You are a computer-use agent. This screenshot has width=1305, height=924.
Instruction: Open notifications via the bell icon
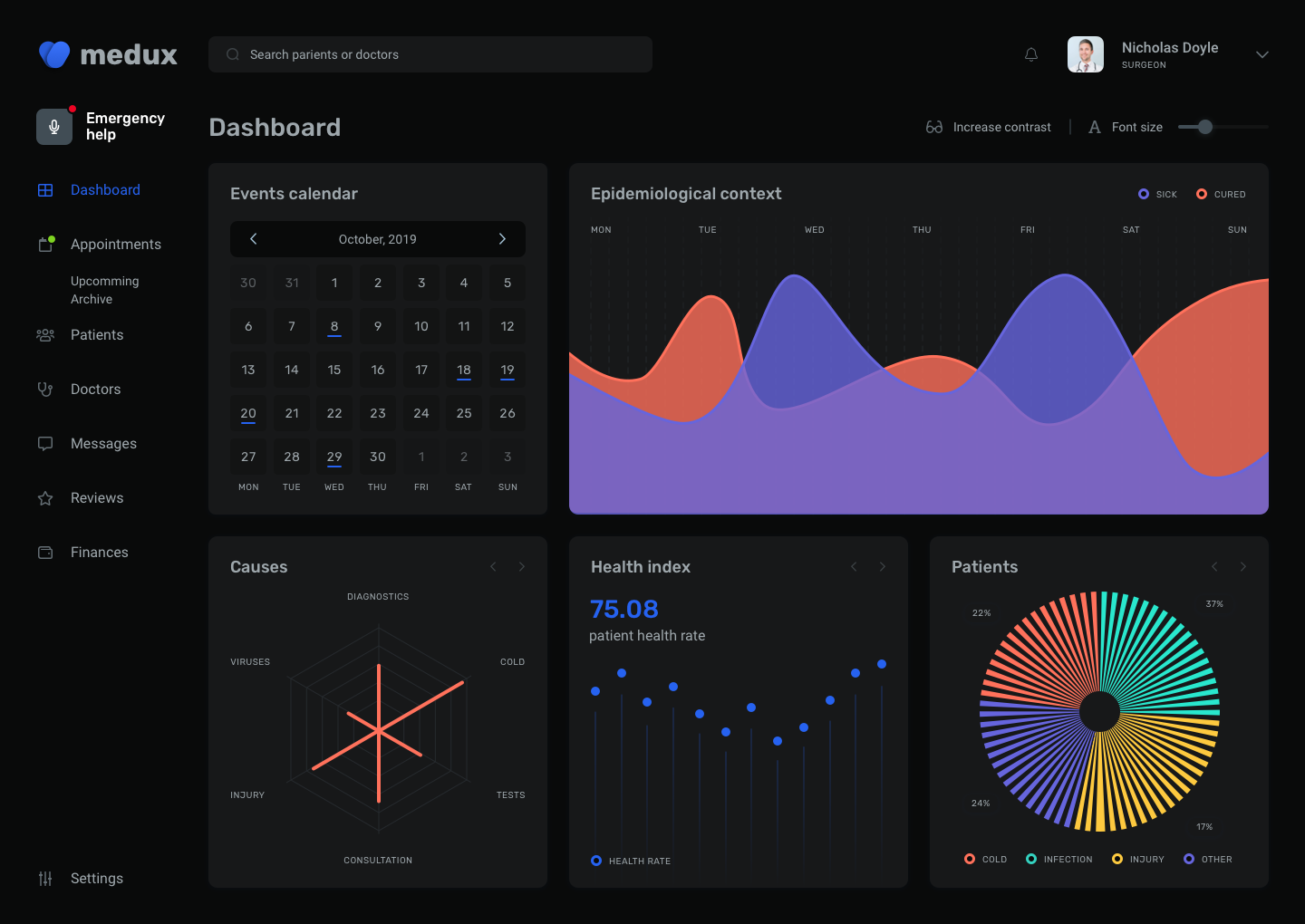point(1031,54)
